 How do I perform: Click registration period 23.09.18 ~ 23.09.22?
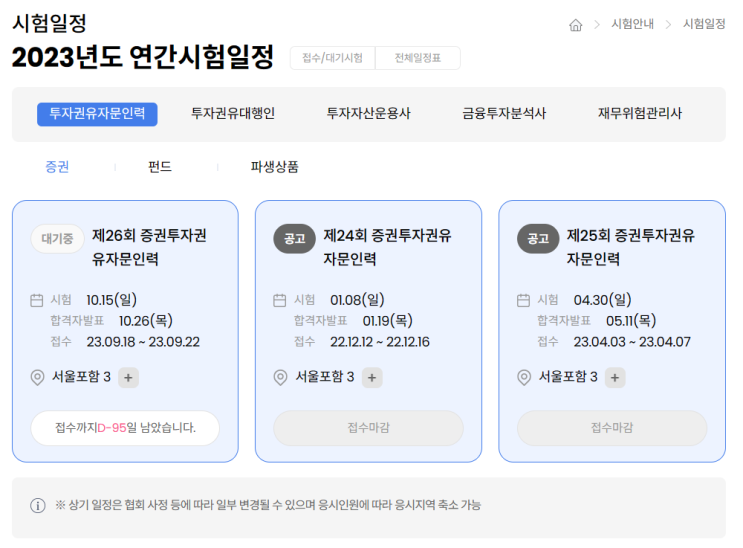[x=143, y=342]
